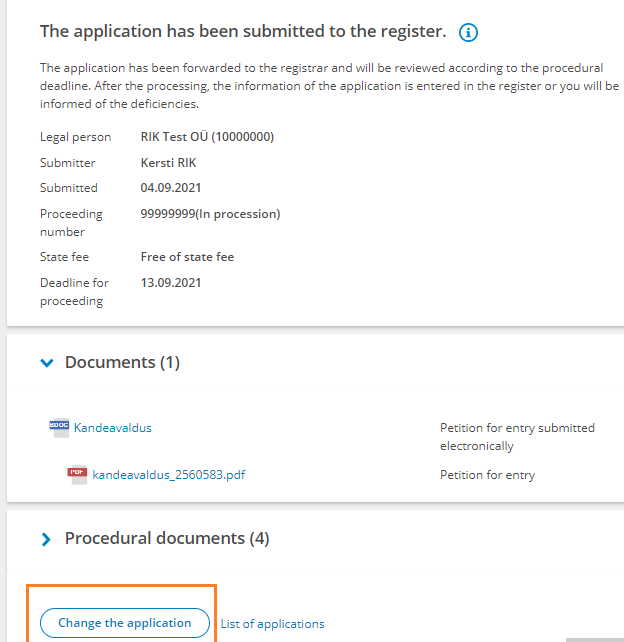Click the blue info icon beside heading
The width and height of the screenshot is (624, 642).
[468, 32]
